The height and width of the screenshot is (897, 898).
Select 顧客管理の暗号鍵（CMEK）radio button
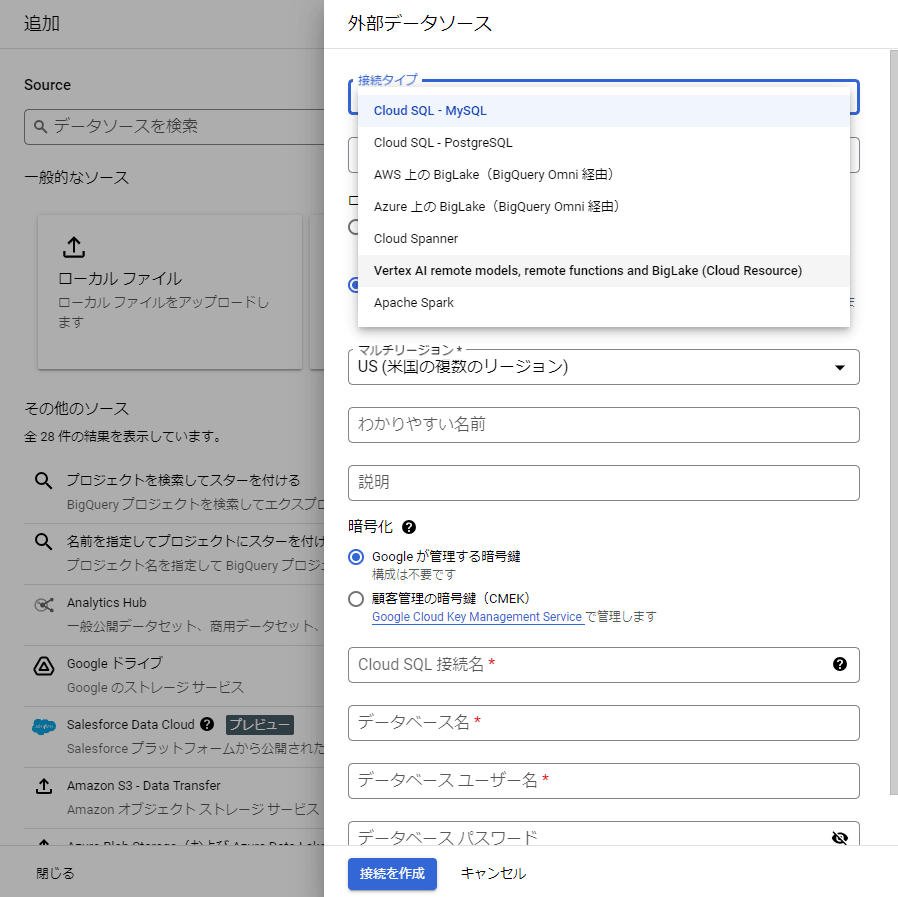pos(356,599)
